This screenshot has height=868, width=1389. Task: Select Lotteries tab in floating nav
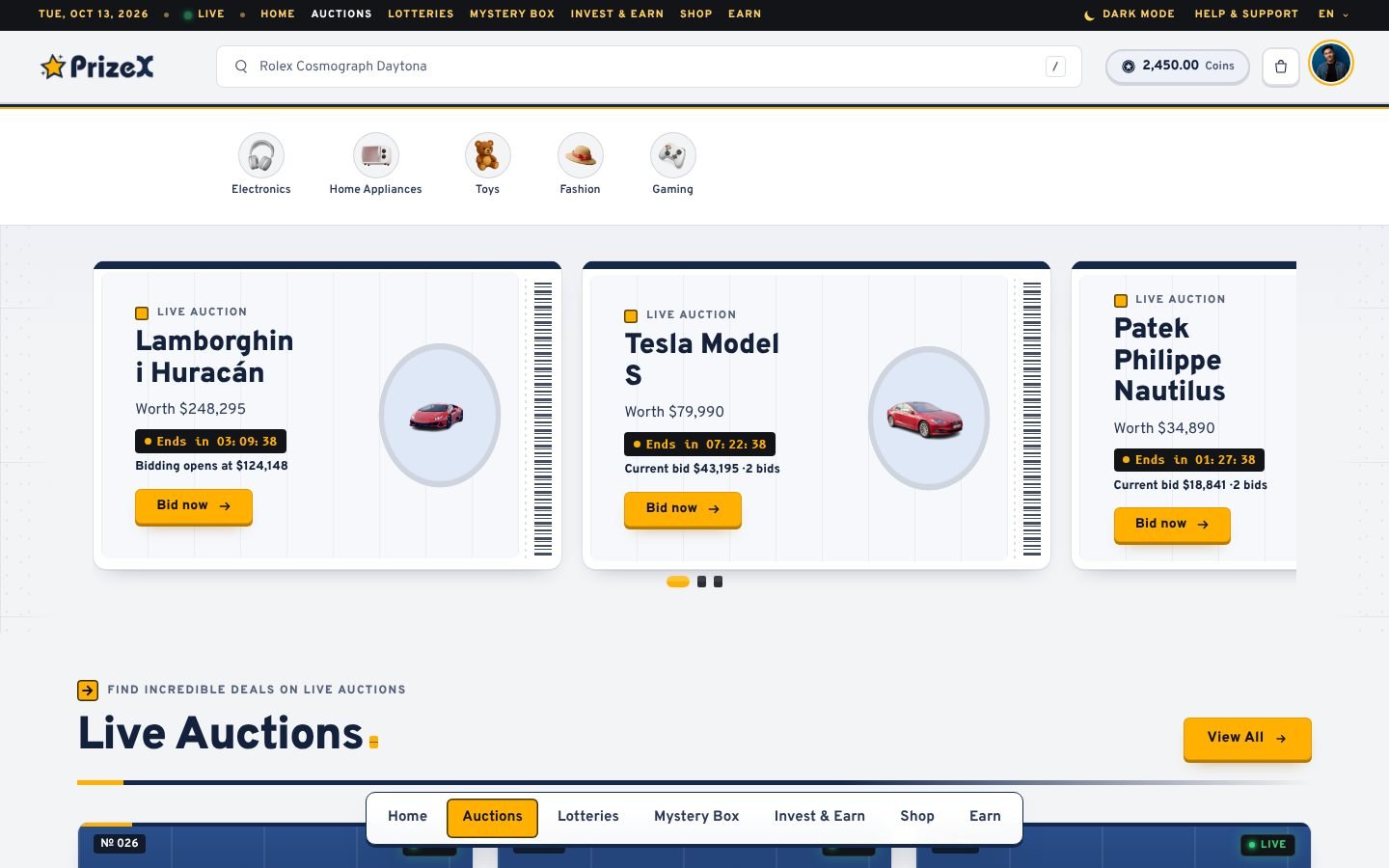[x=588, y=817]
